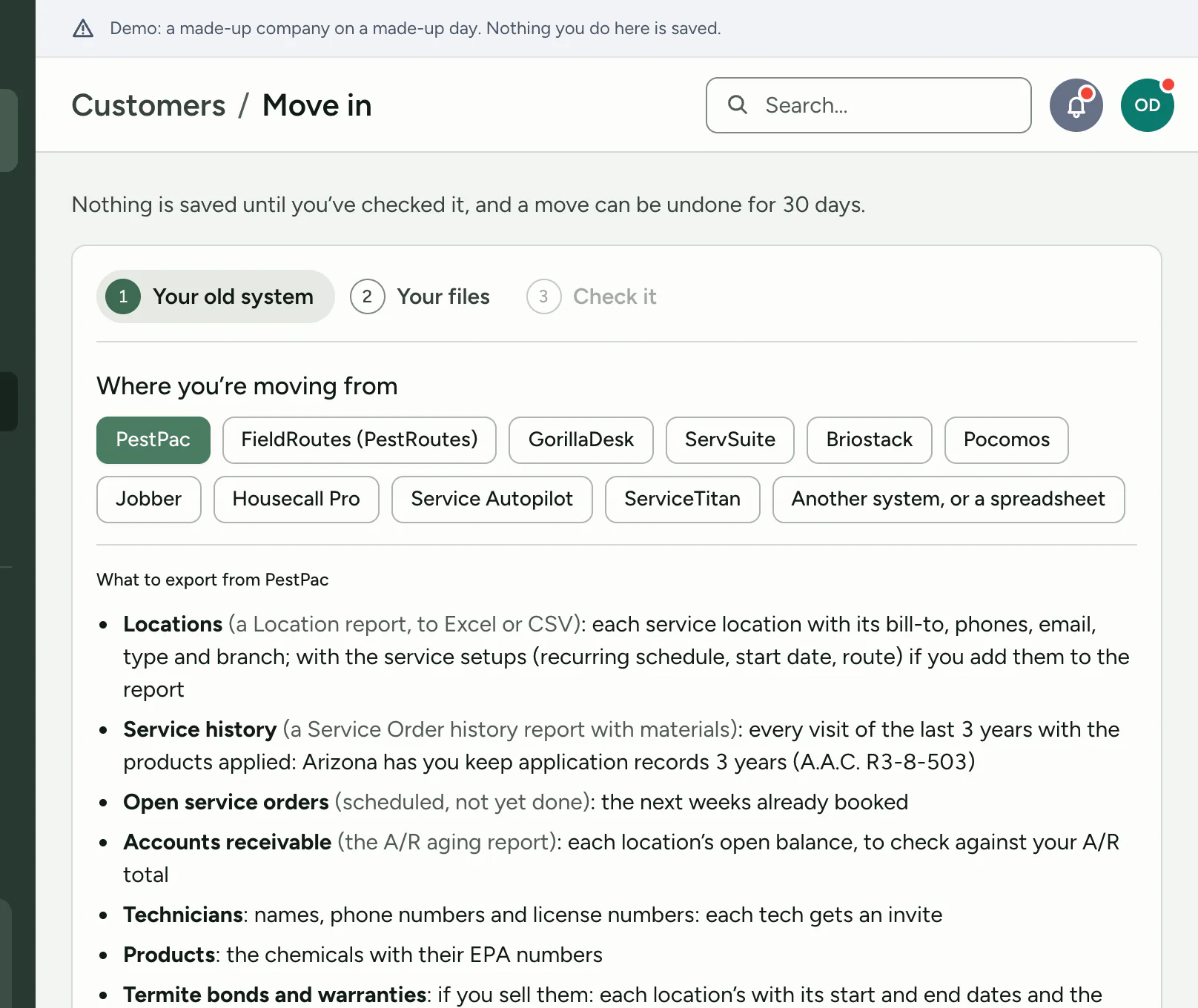Screen dimensions: 1198x1008
Task: Open step 3 Check it
Action: (592, 296)
